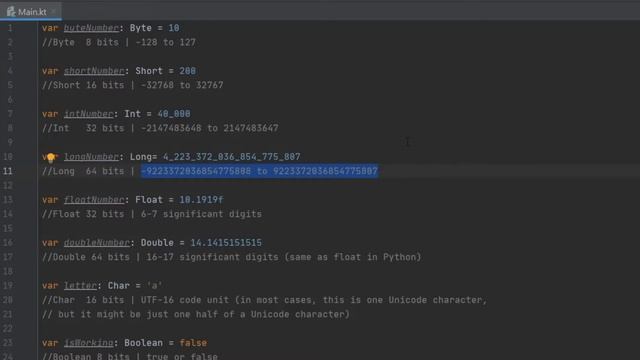640x360 pixels.
Task: Click the Boolean type keyword
Action: click(144, 343)
